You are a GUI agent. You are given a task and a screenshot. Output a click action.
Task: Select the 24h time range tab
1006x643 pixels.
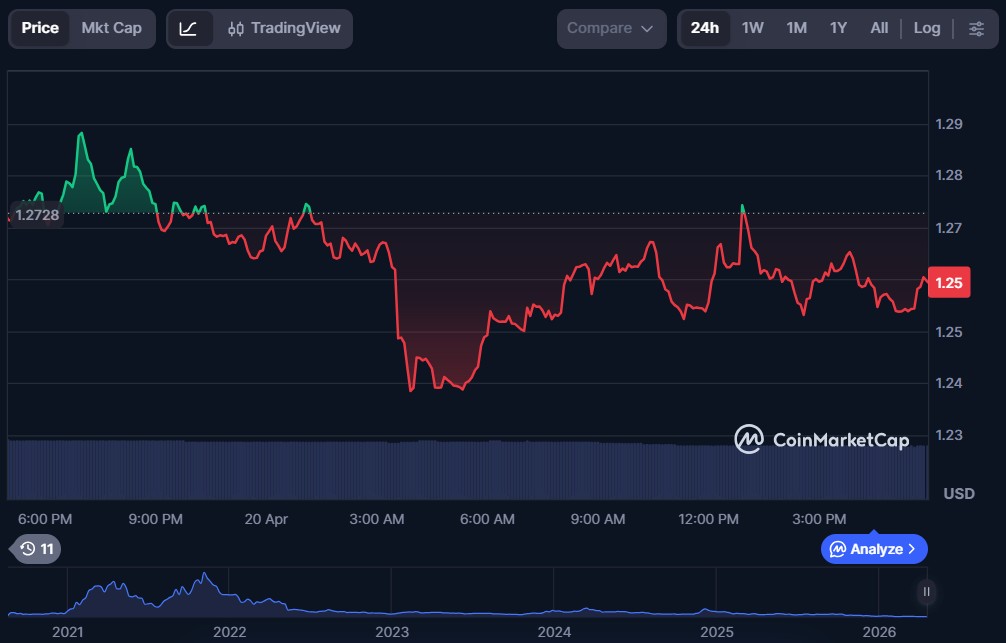tap(704, 28)
